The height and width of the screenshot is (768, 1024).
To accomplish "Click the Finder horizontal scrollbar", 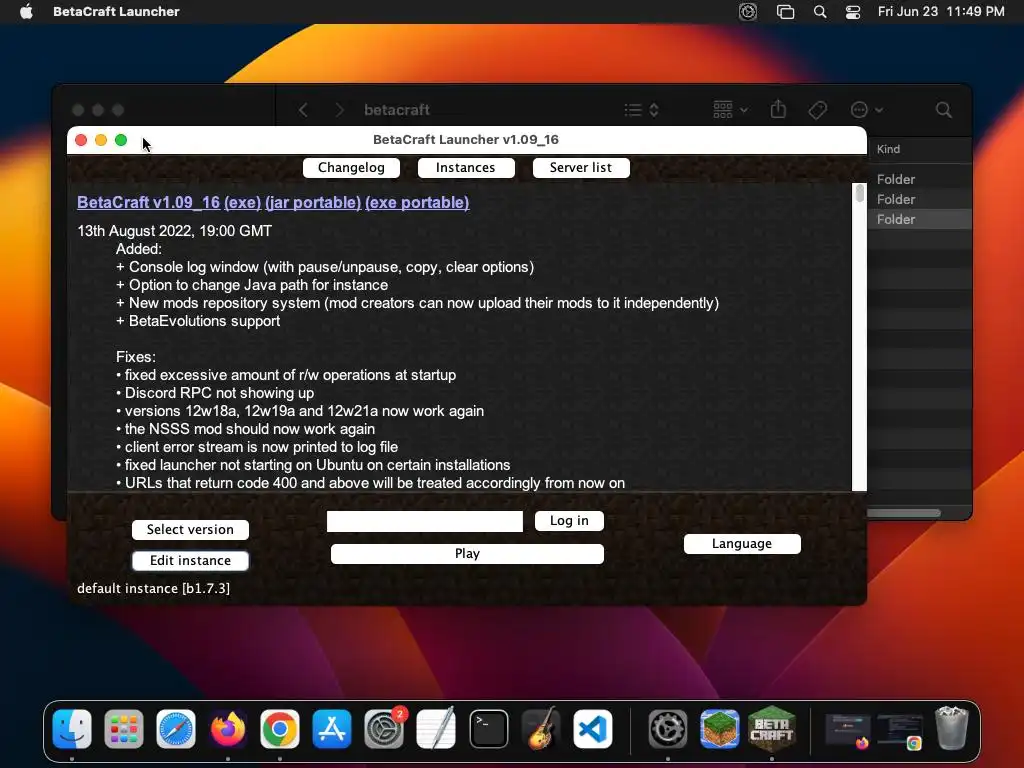I will click(904, 513).
